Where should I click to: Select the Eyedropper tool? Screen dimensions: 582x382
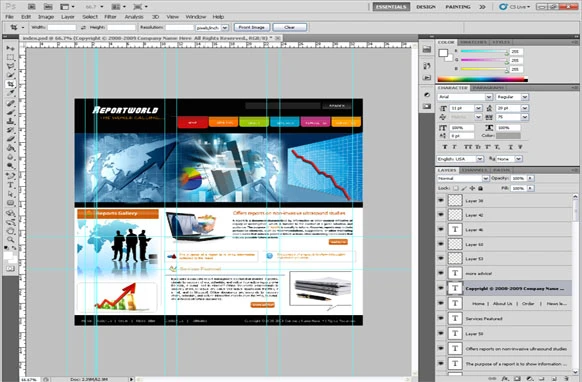10,93
